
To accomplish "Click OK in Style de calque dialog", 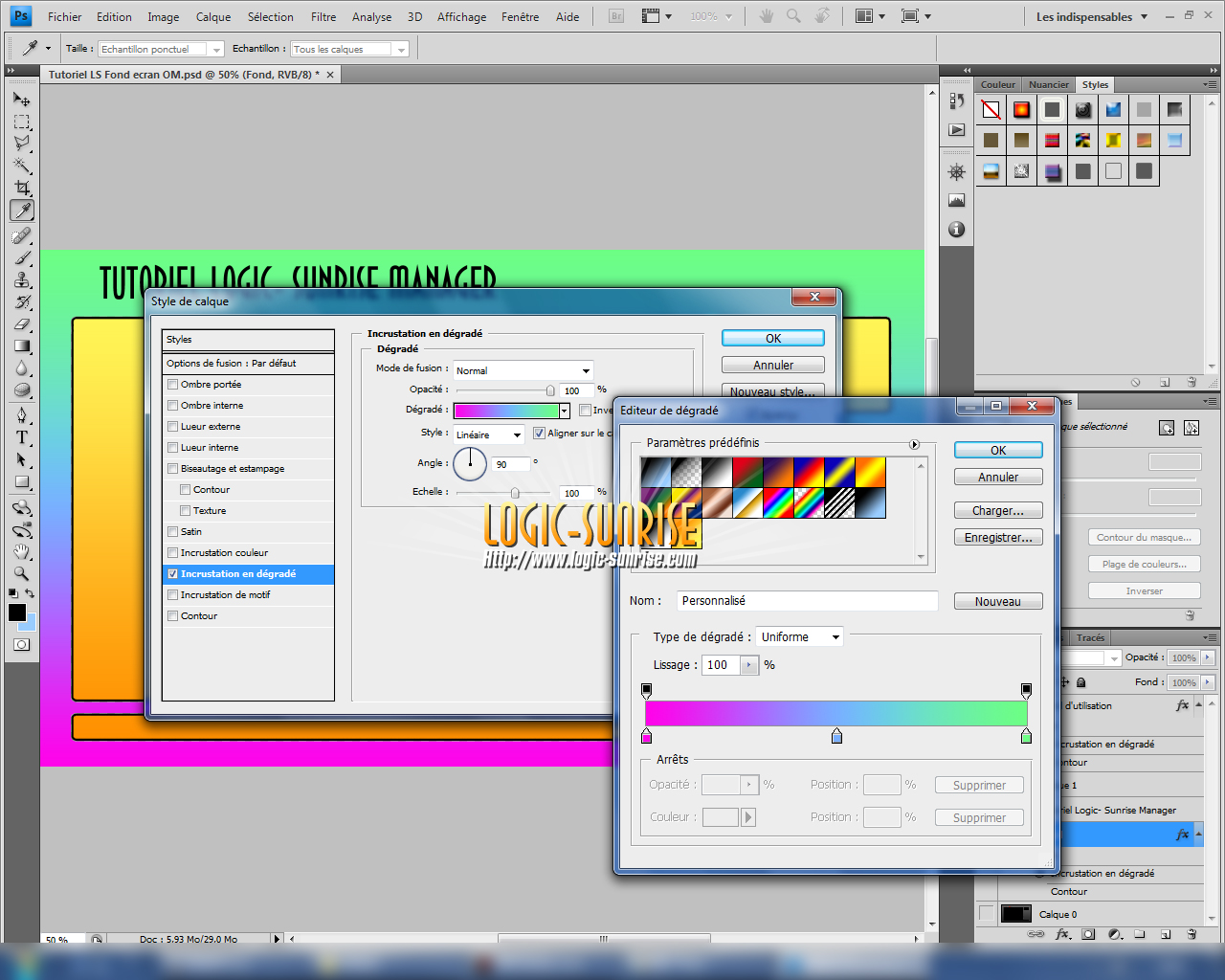I will pyautogui.click(x=773, y=338).
